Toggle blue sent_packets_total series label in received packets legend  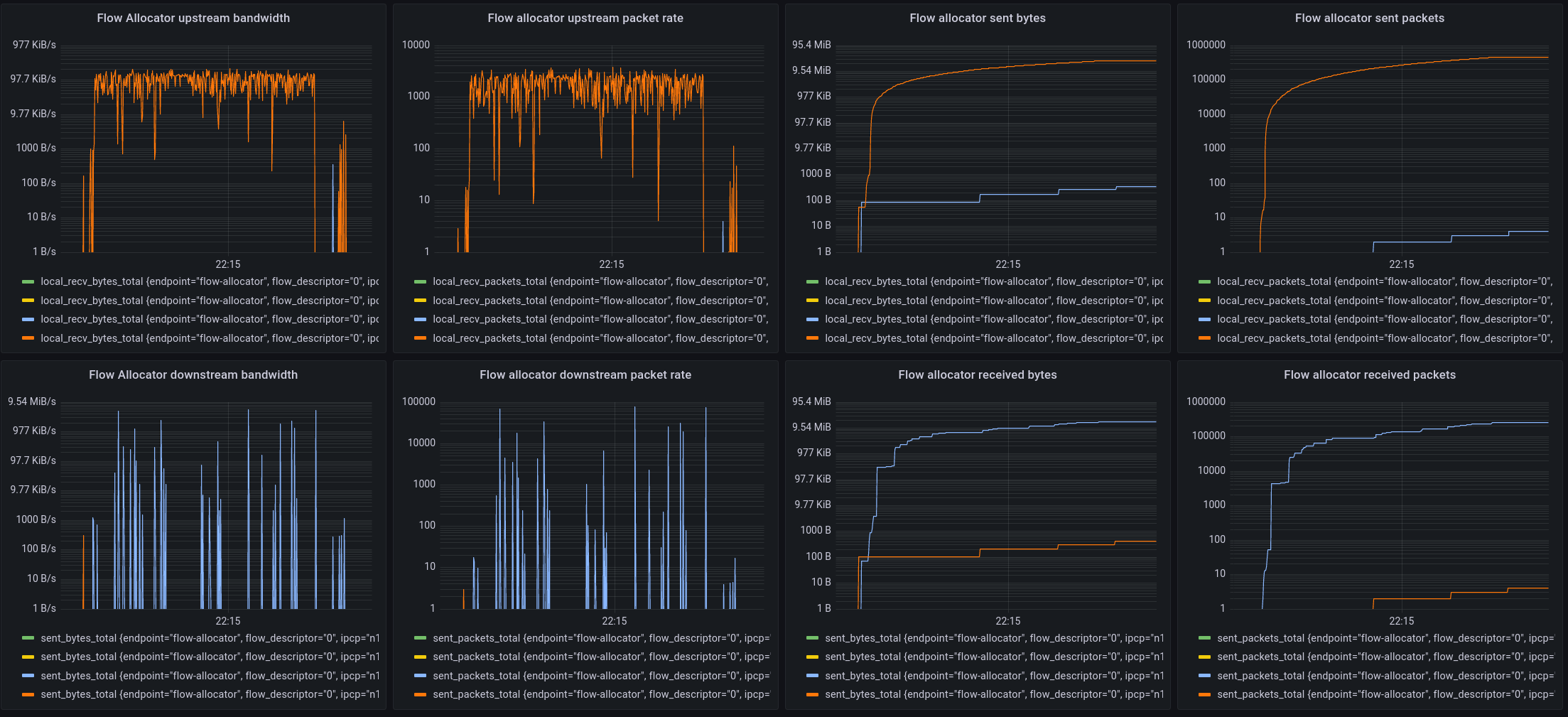click(1385, 676)
